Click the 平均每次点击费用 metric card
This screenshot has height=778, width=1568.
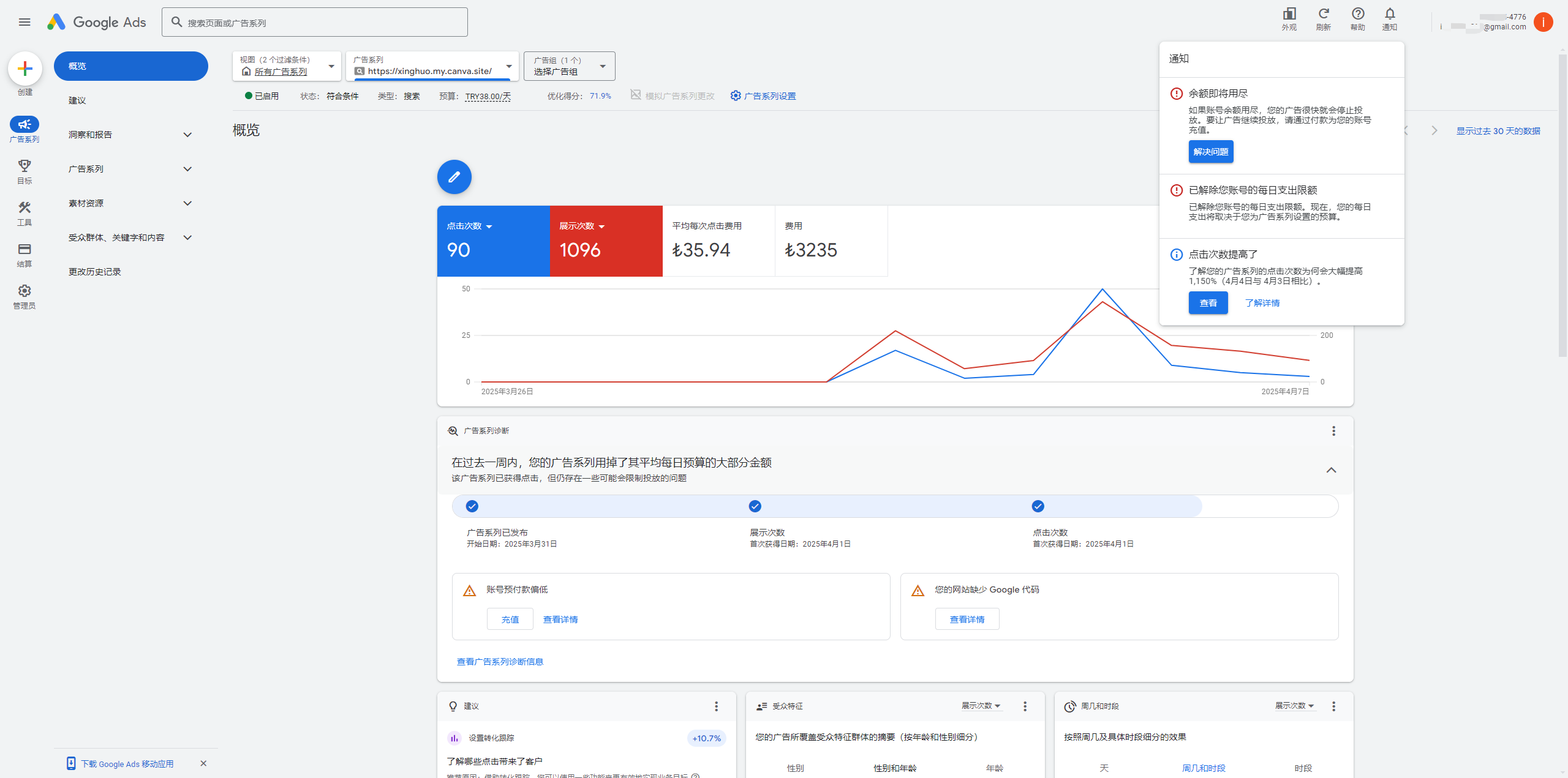(718, 241)
